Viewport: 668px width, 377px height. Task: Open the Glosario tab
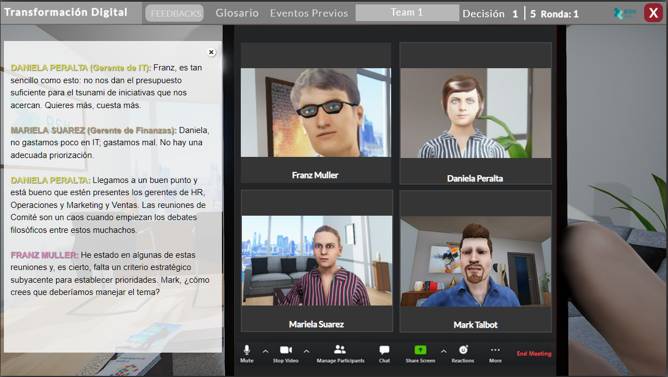[237, 13]
